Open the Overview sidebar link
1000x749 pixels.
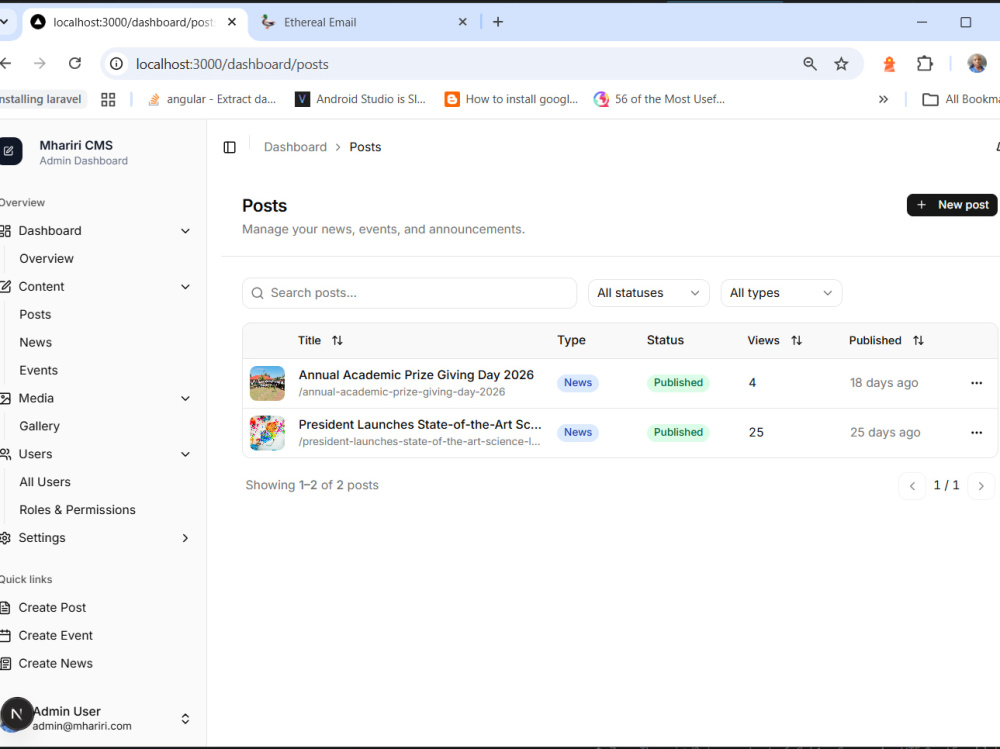(46, 258)
